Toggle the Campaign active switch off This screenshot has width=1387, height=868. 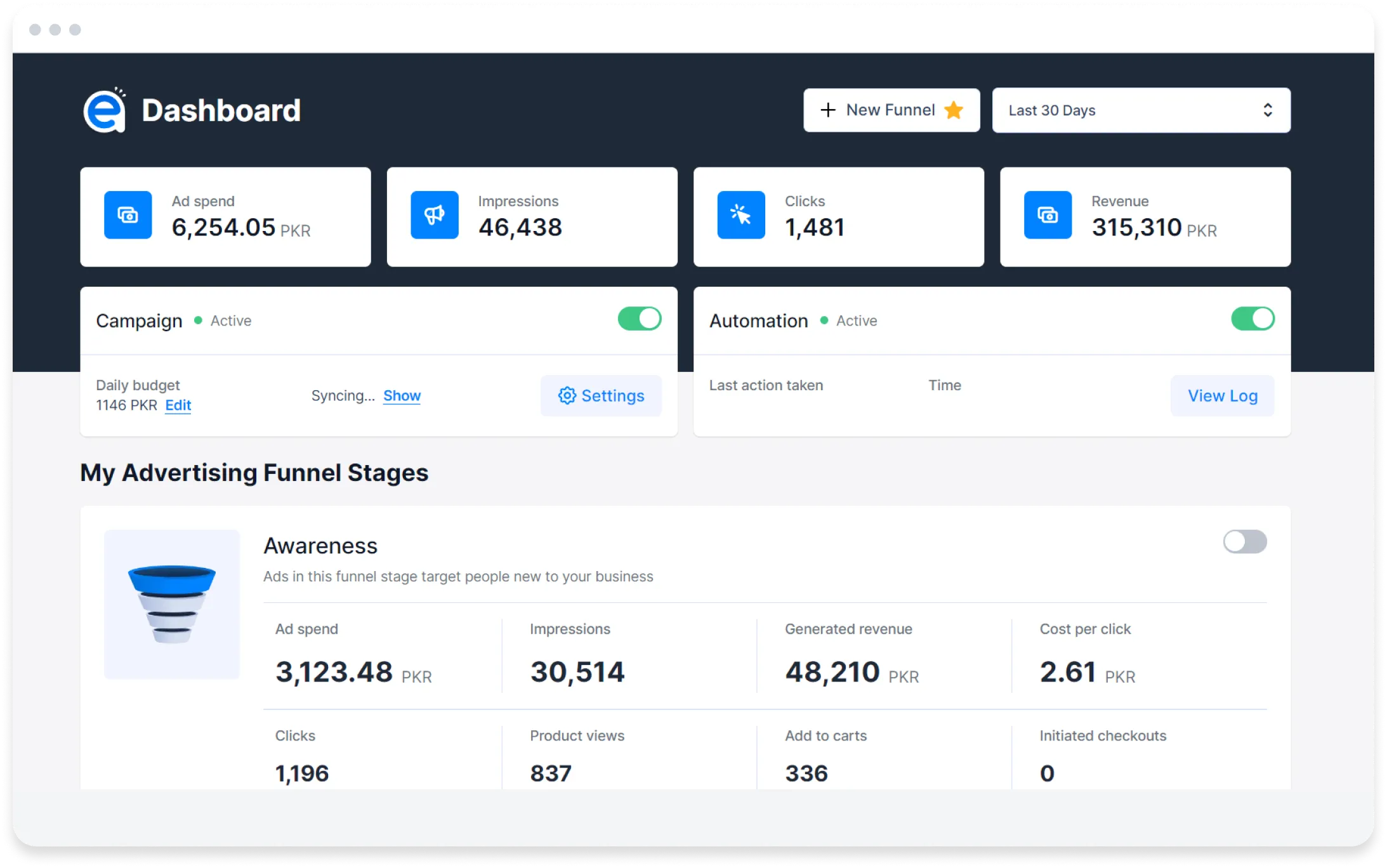pyautogui.click(x=640, y=319)
